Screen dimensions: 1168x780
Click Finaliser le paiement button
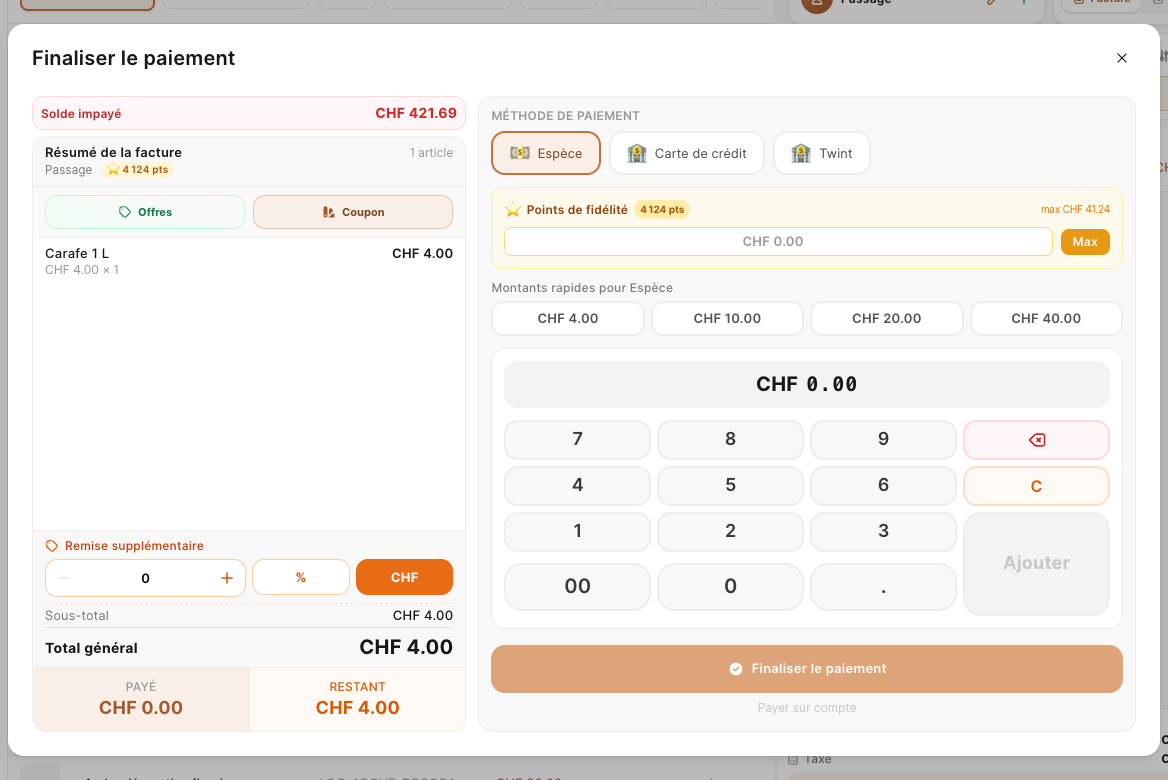pos(807,669)
